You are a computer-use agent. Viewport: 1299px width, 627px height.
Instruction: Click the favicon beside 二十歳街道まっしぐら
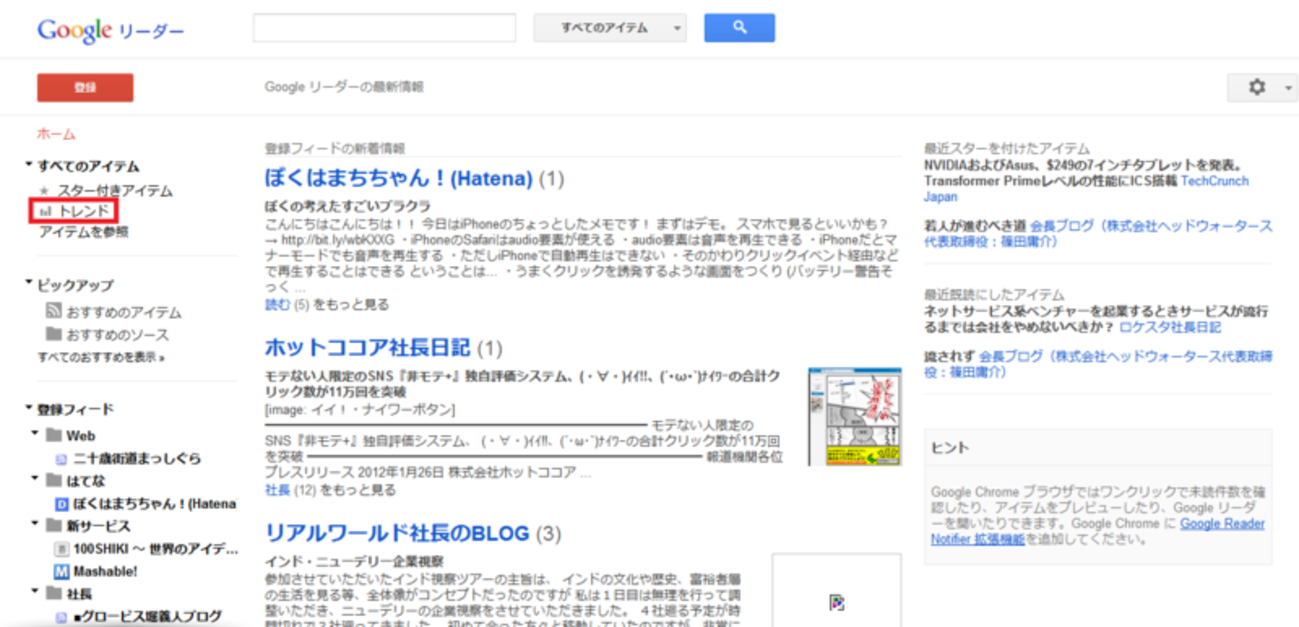pos(61,458)
